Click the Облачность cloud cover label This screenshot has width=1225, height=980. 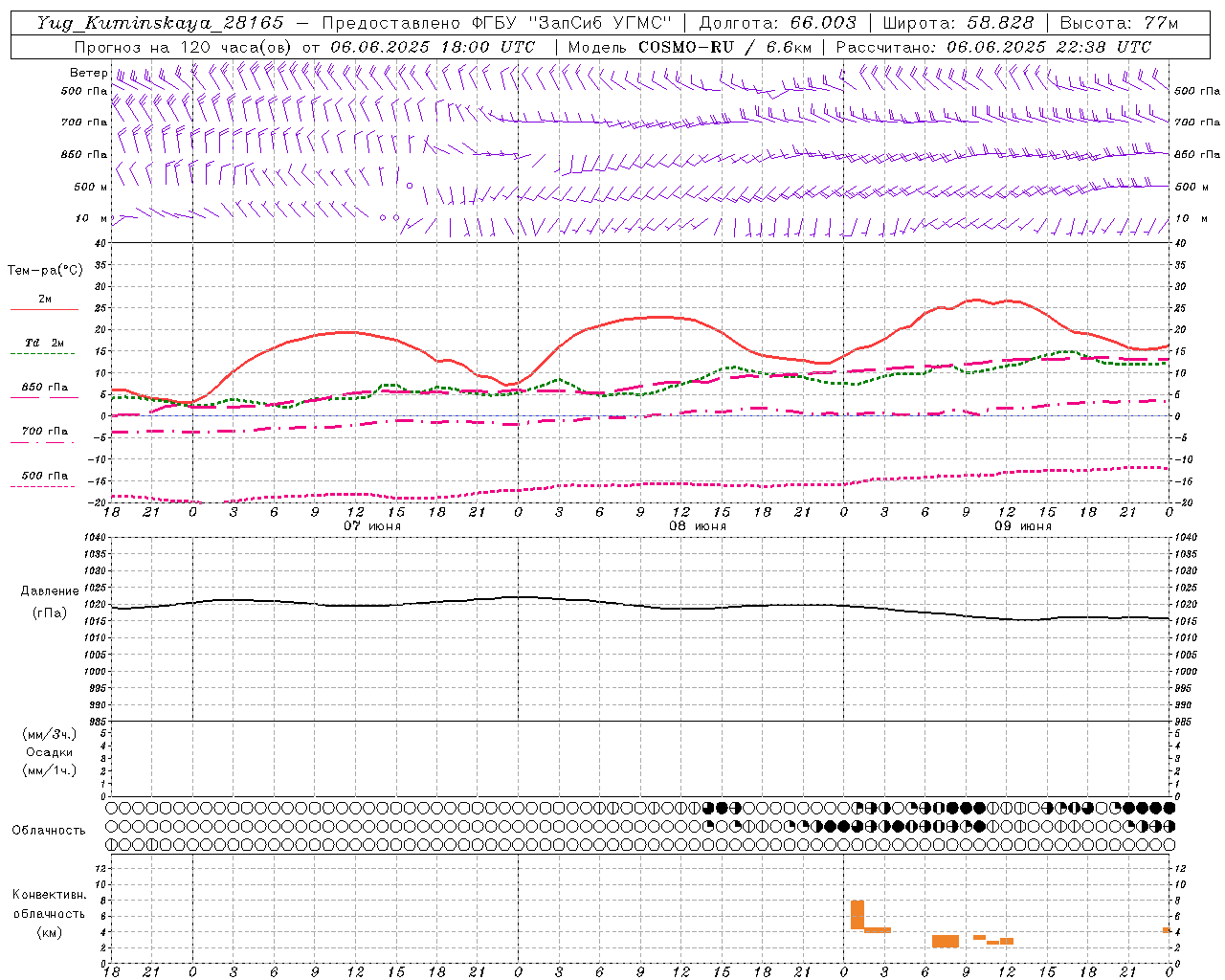[x=49, y=830]
